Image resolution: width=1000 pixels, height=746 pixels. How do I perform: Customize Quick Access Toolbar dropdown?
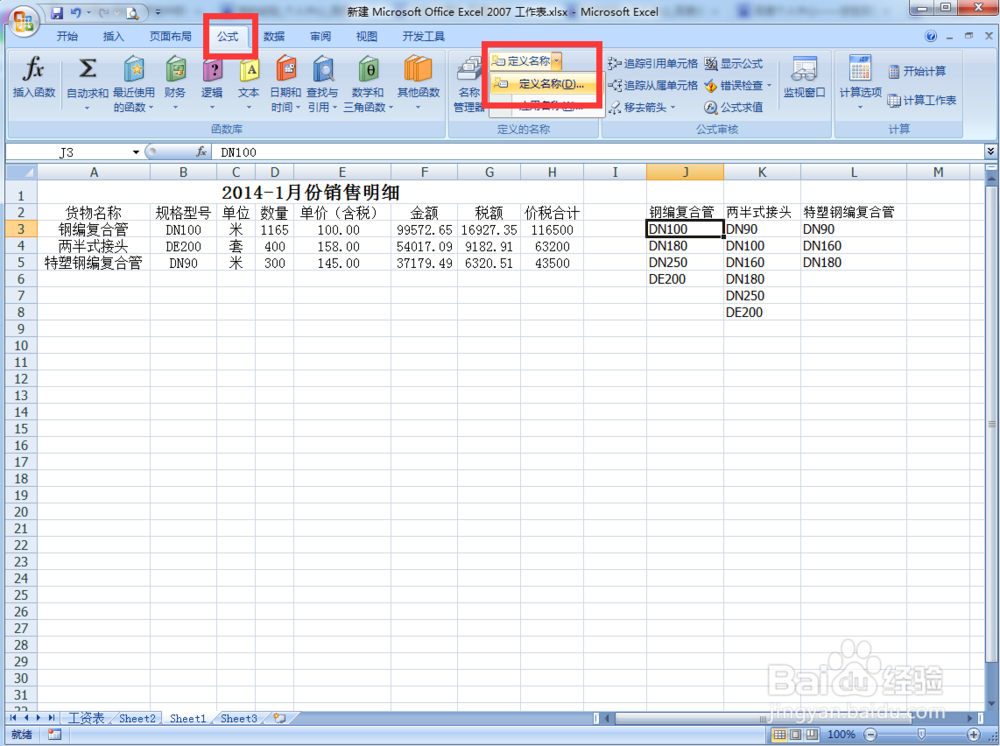158,13
